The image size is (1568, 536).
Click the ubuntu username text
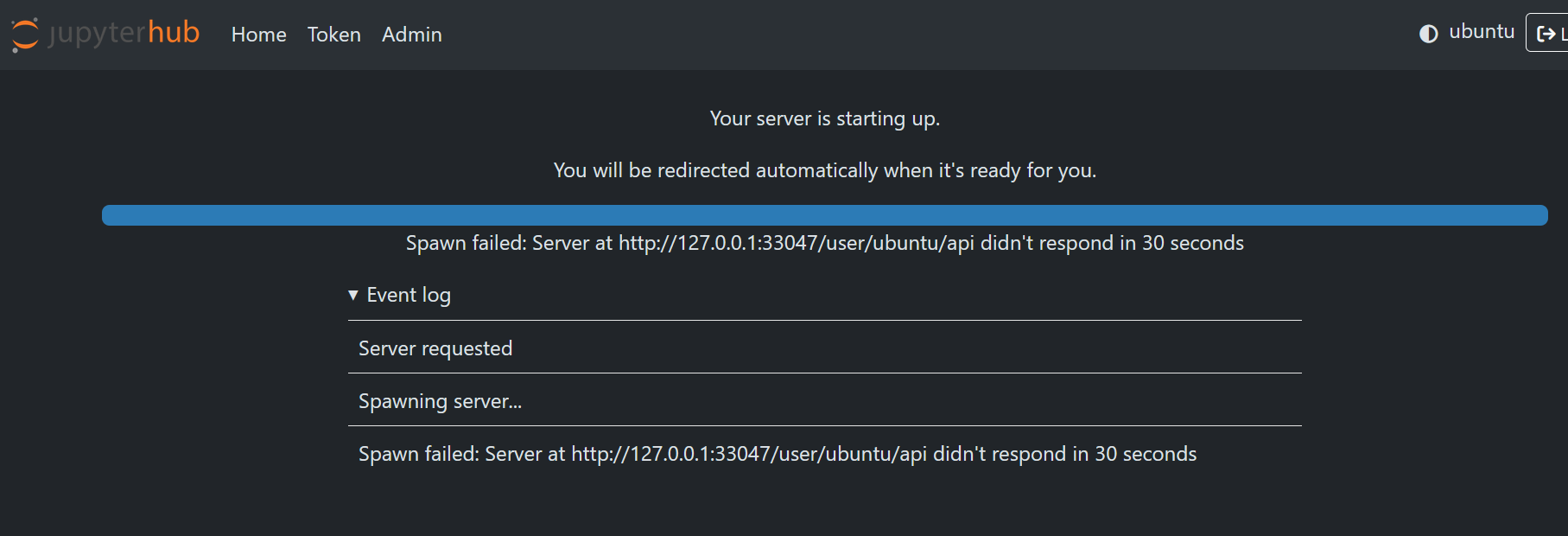pyautogui.click(x=1482, y=32)
